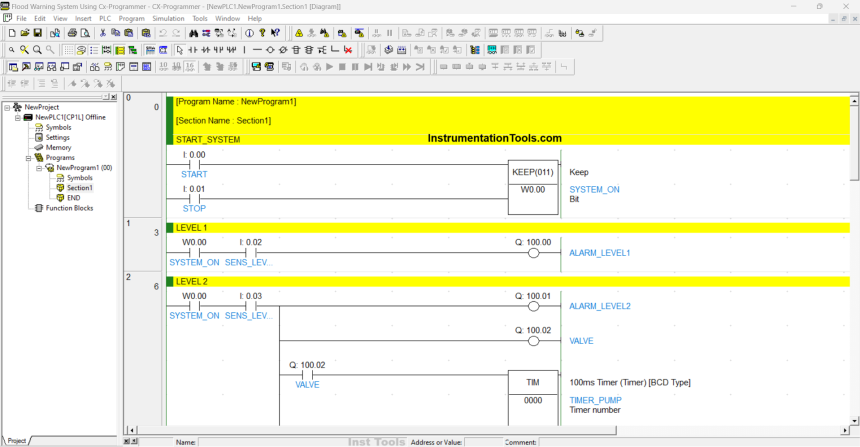Select the arrow Selection Mode tool

179,49
